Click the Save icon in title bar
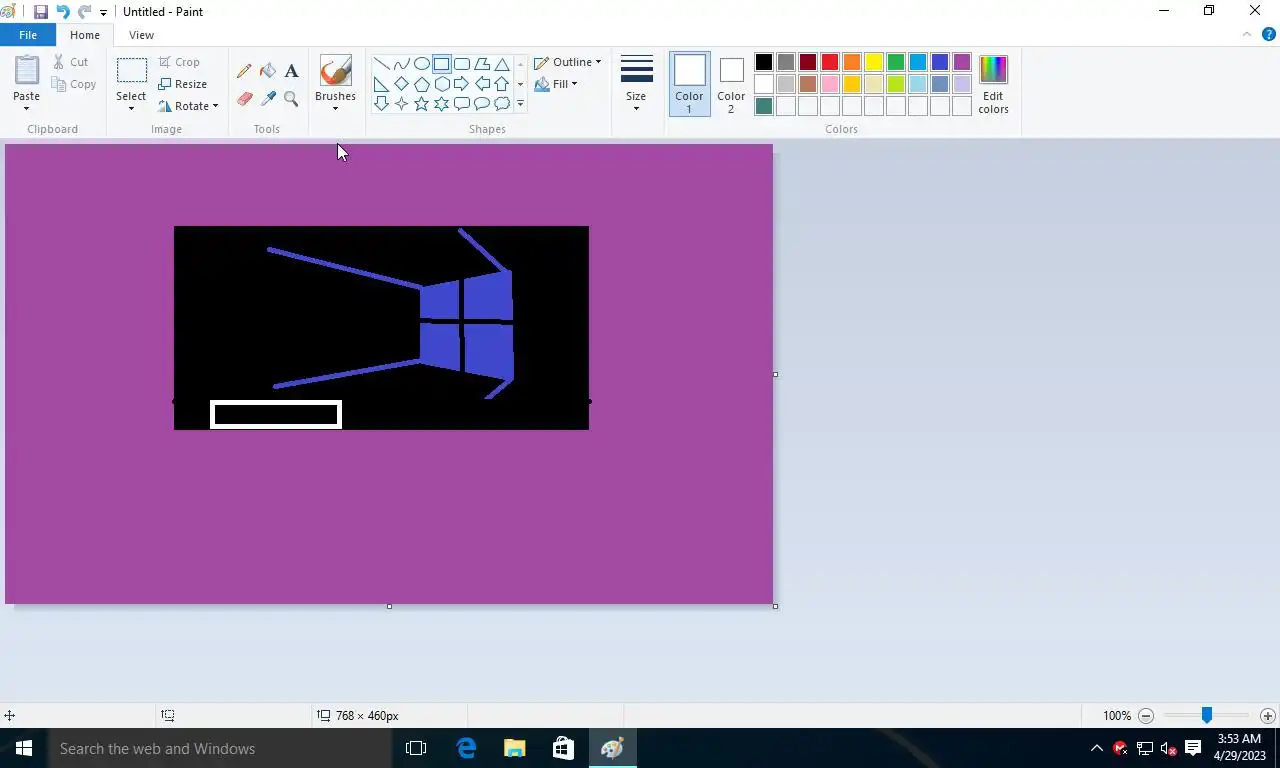The height and width of the screenshot is (768, 1280). 41,12
